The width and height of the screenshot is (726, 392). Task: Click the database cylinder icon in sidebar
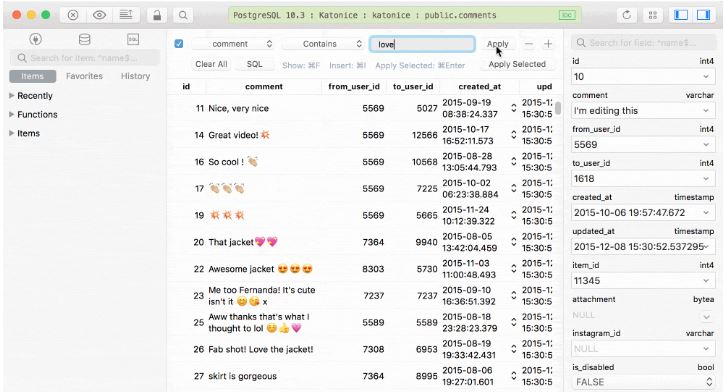(84, 39)
